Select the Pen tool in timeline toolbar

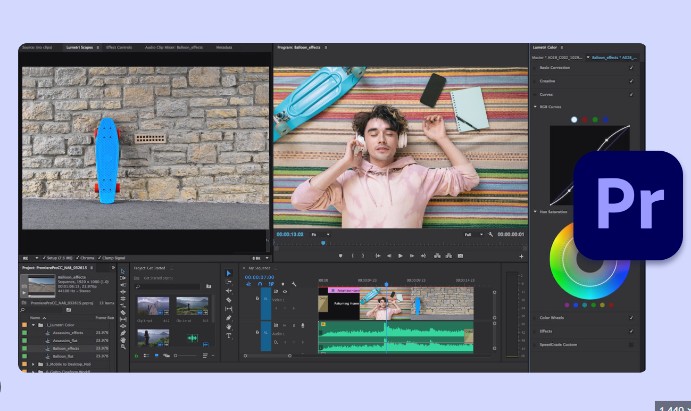click(x=228, y=318)
